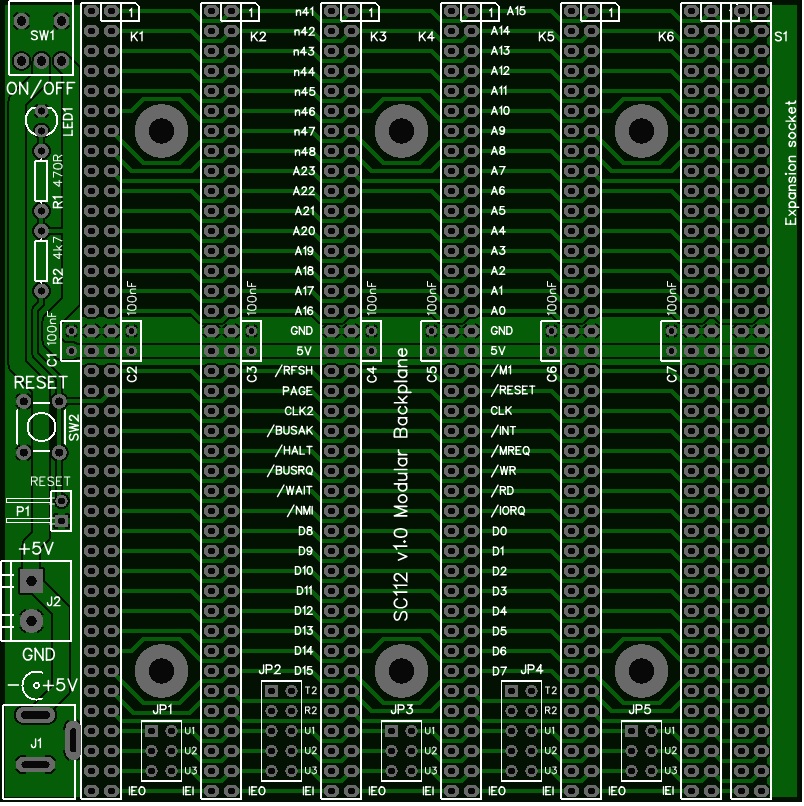Click the JP4 jumper label
The height and width of the screenshot is (806, 804).
[532, 669]
